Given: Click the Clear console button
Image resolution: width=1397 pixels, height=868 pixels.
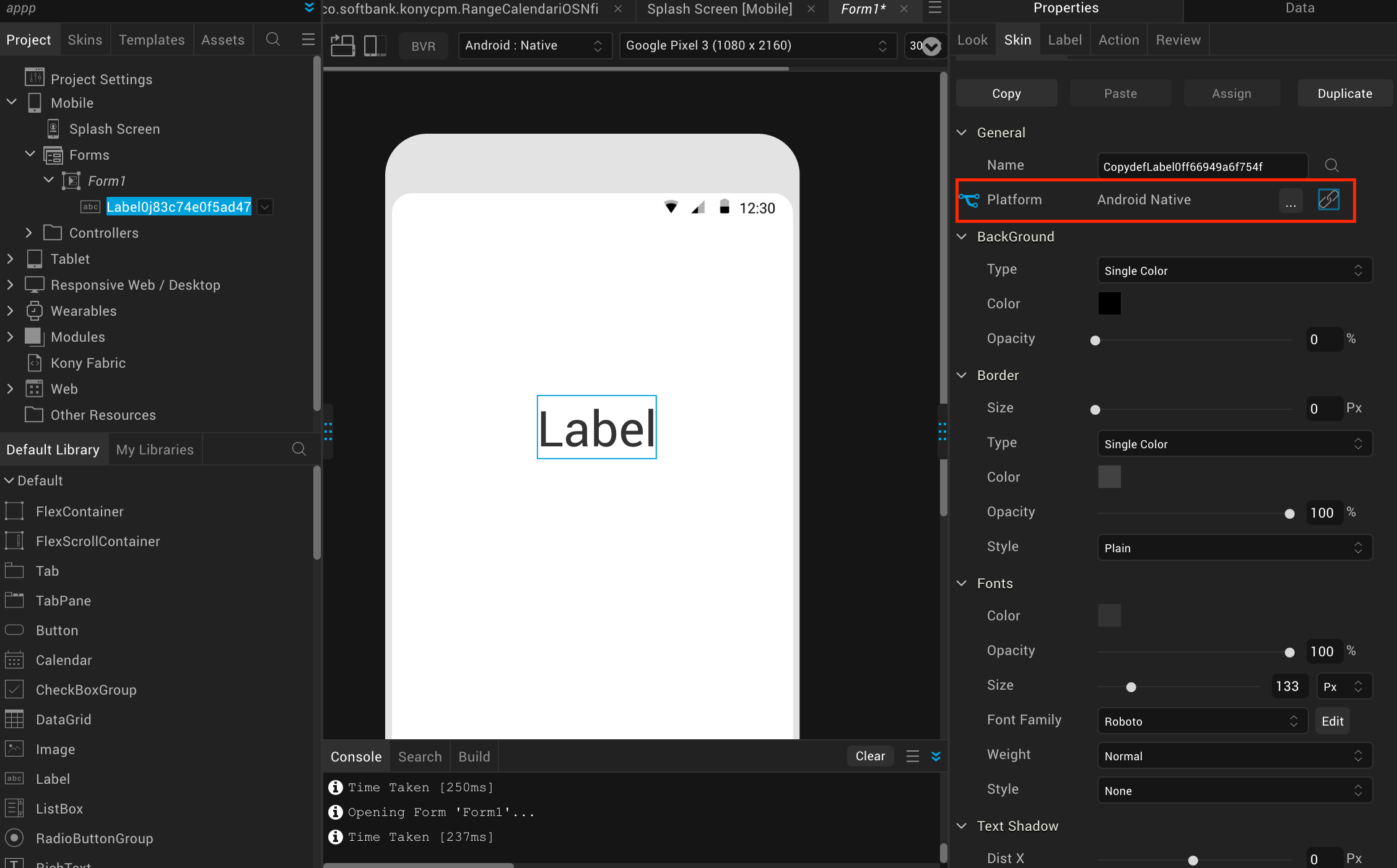Looking at the screenshot, I should pyautogui.click(x=870, y=756).
